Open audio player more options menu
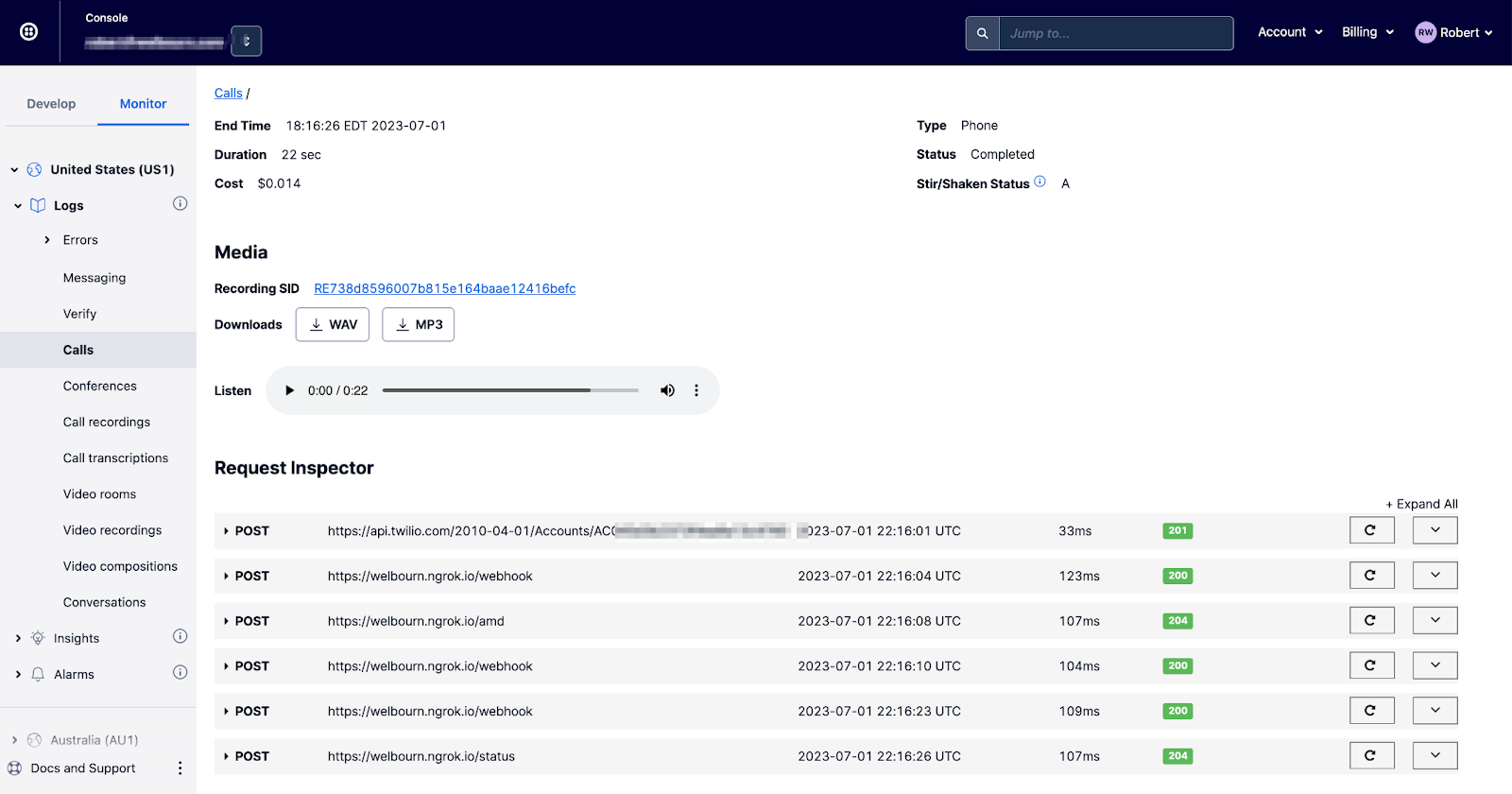Viewport: 1512px width, 794px height. 696,390
